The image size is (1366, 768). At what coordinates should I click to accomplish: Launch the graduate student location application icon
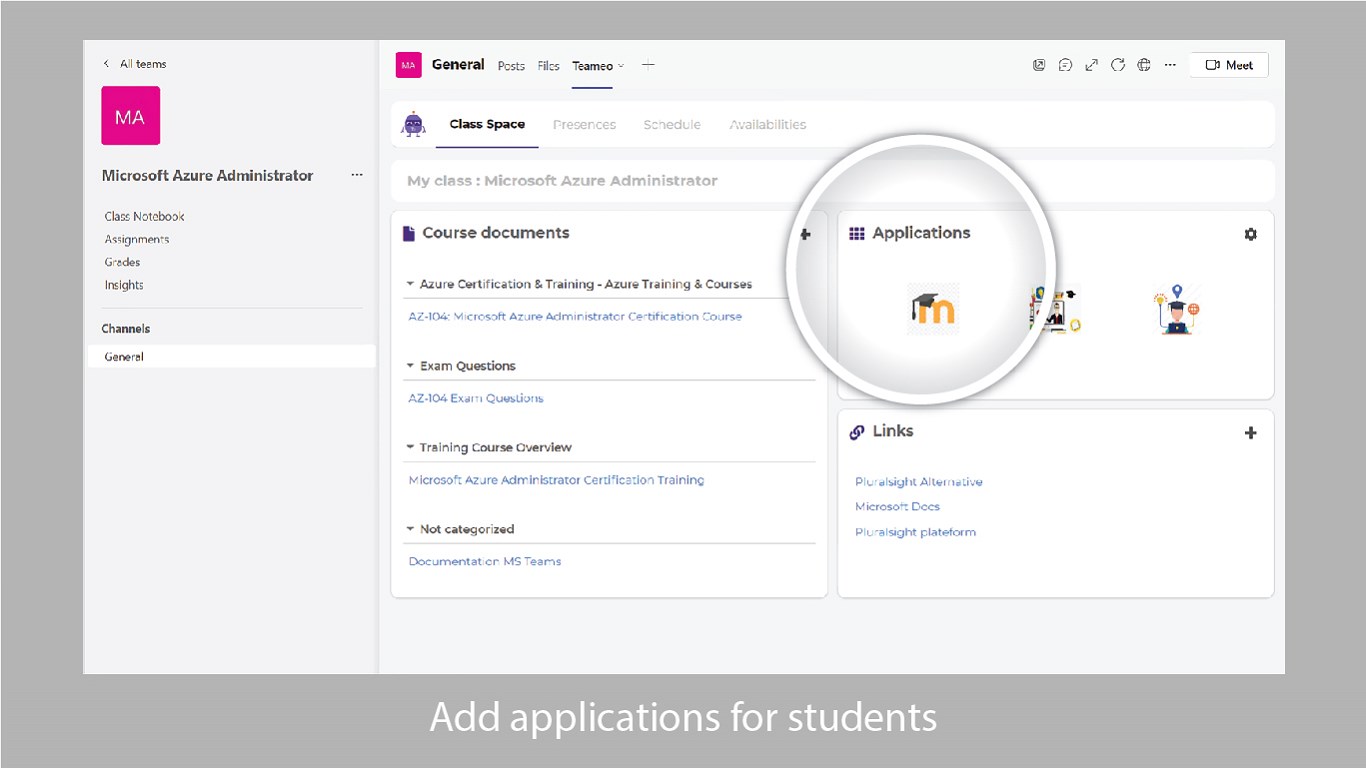pyautogui.click(x=1176, y=309)
